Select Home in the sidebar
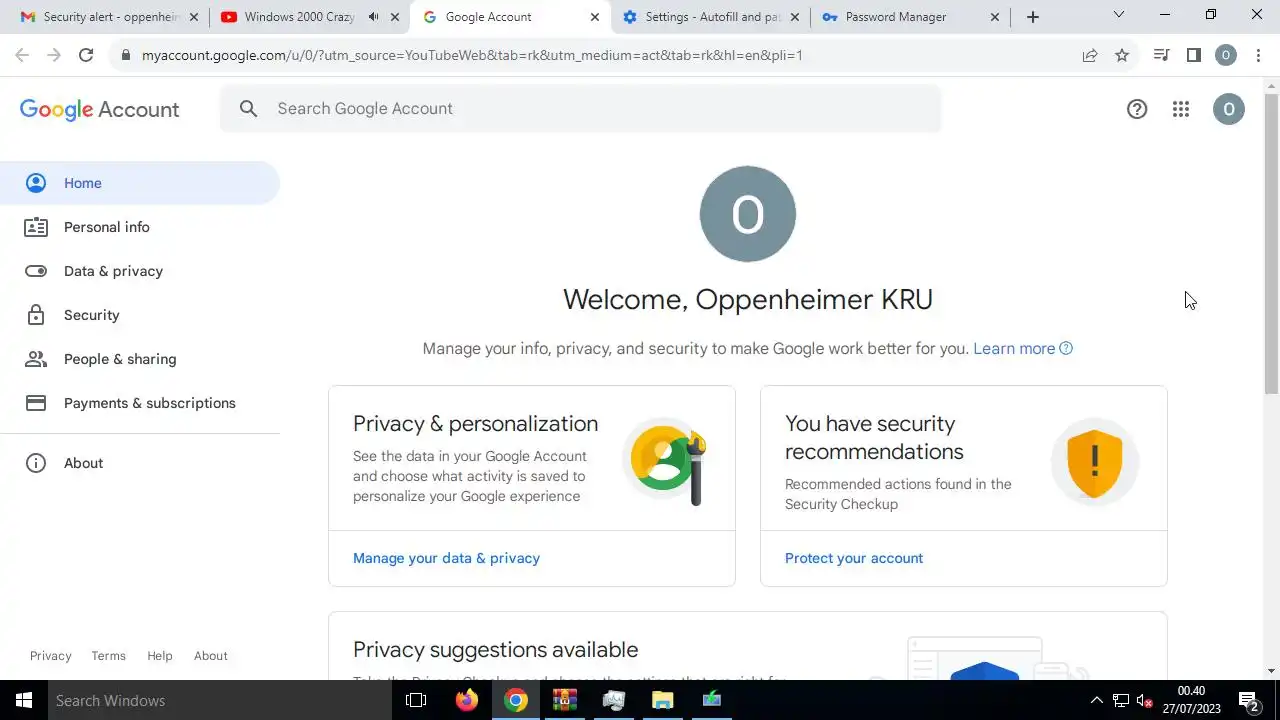Viewport: 1280px width, 720px height. 140,183
